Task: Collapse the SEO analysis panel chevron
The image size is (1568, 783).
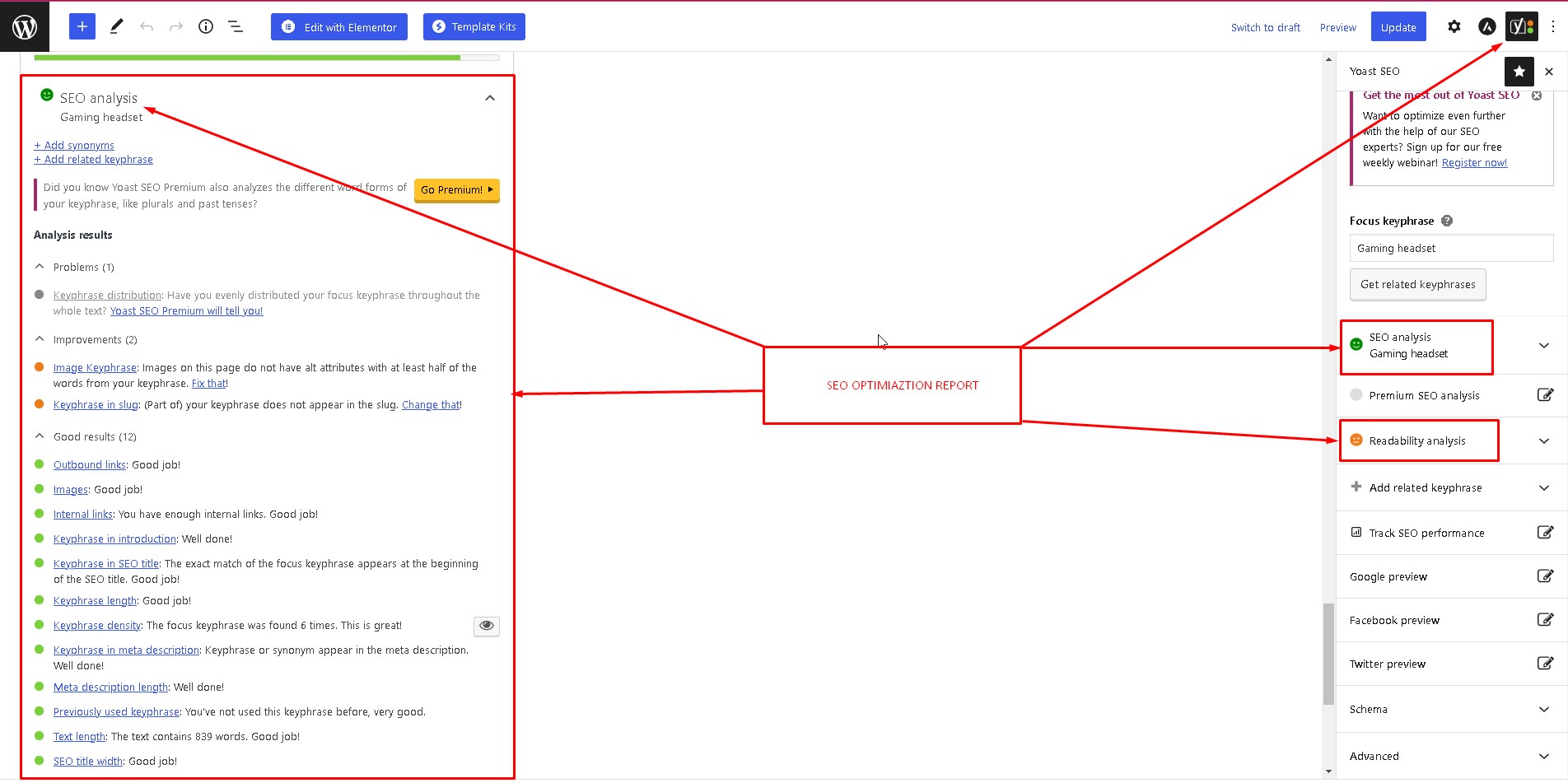Action: pos(489,97)
